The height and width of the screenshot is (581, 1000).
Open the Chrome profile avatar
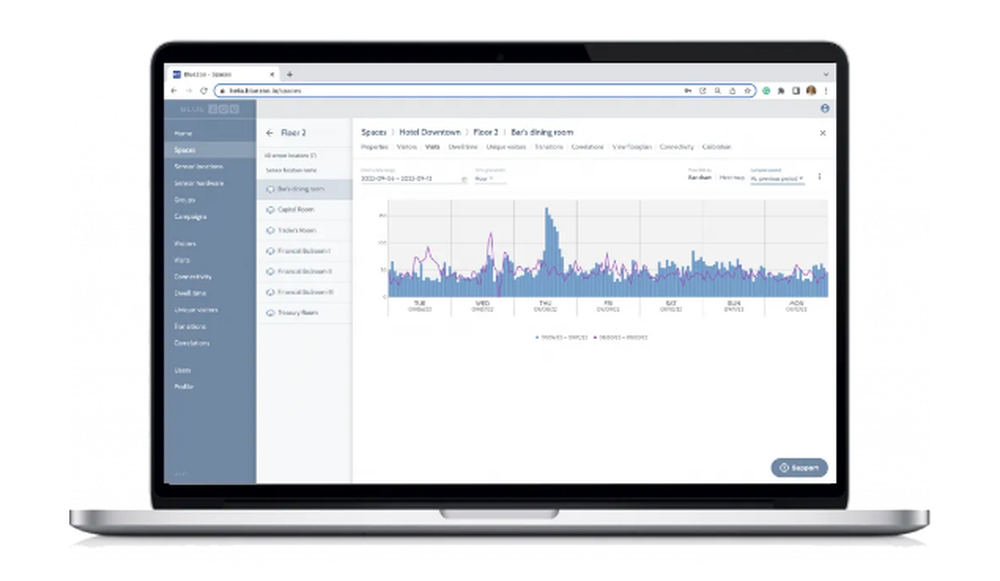click(811, 91)
